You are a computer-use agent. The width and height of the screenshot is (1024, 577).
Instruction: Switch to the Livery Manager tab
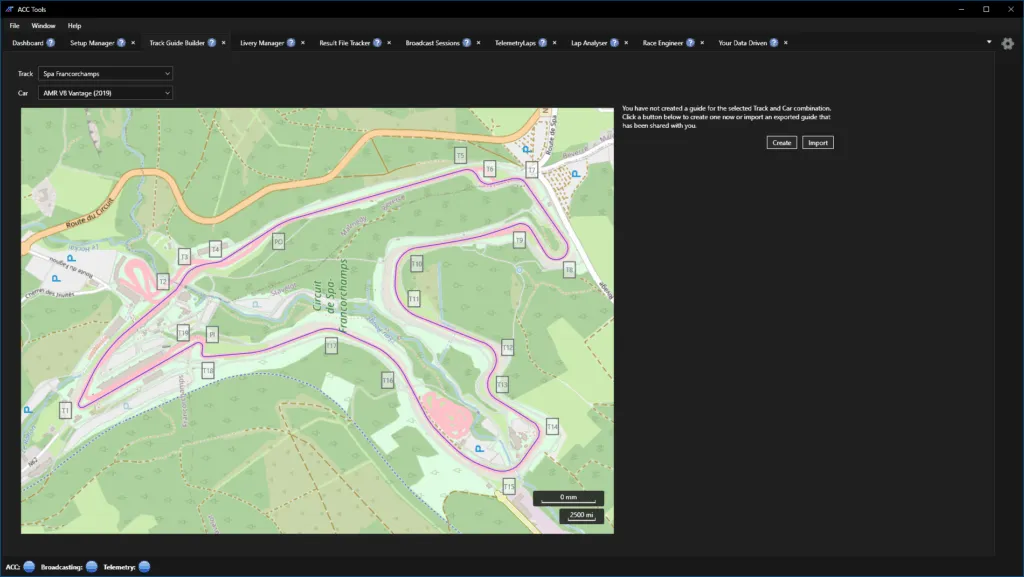[262, 43]
